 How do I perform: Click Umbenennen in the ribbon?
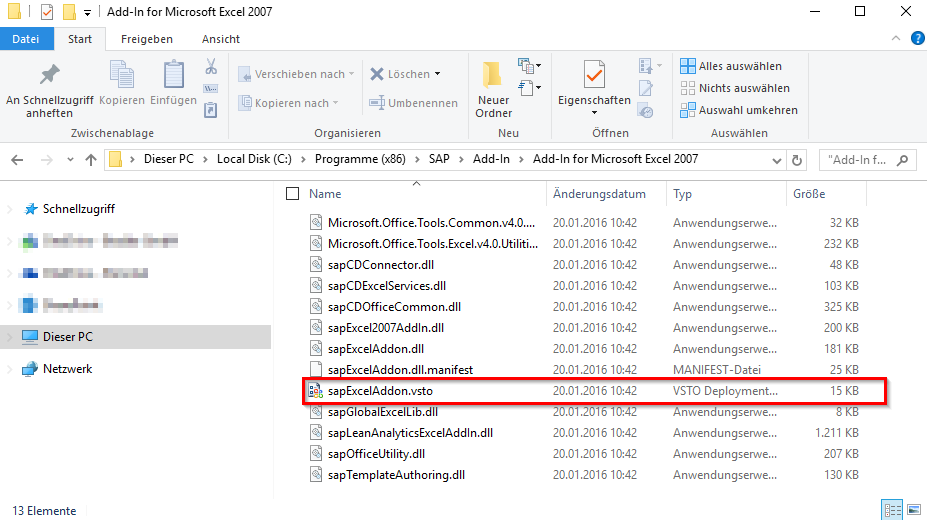click(x=413, y=103)
